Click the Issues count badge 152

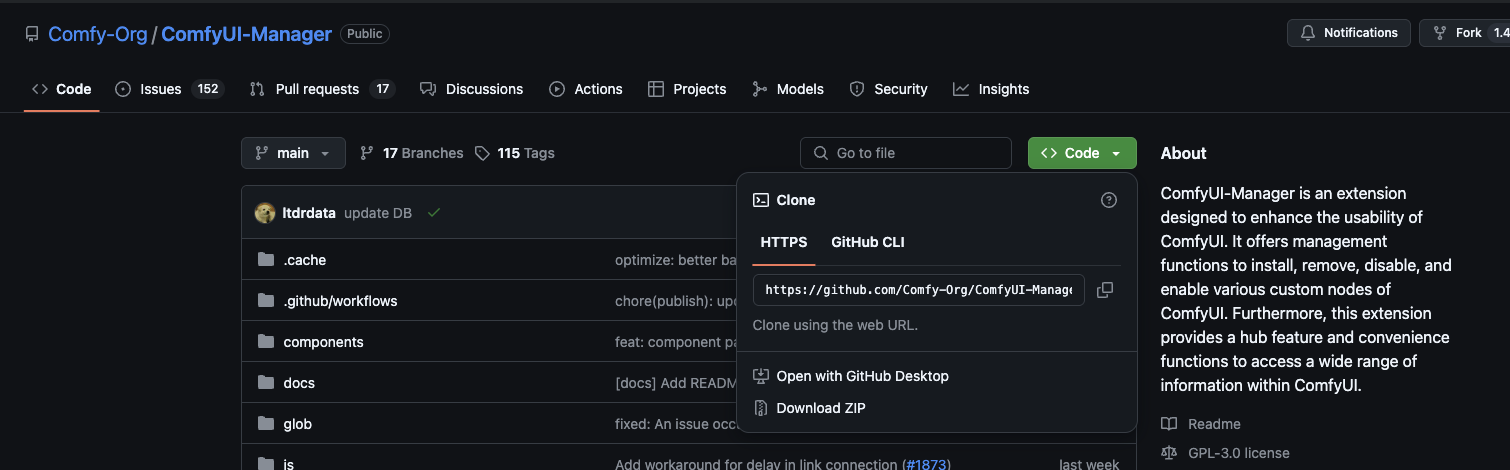(x=208, y=89)
